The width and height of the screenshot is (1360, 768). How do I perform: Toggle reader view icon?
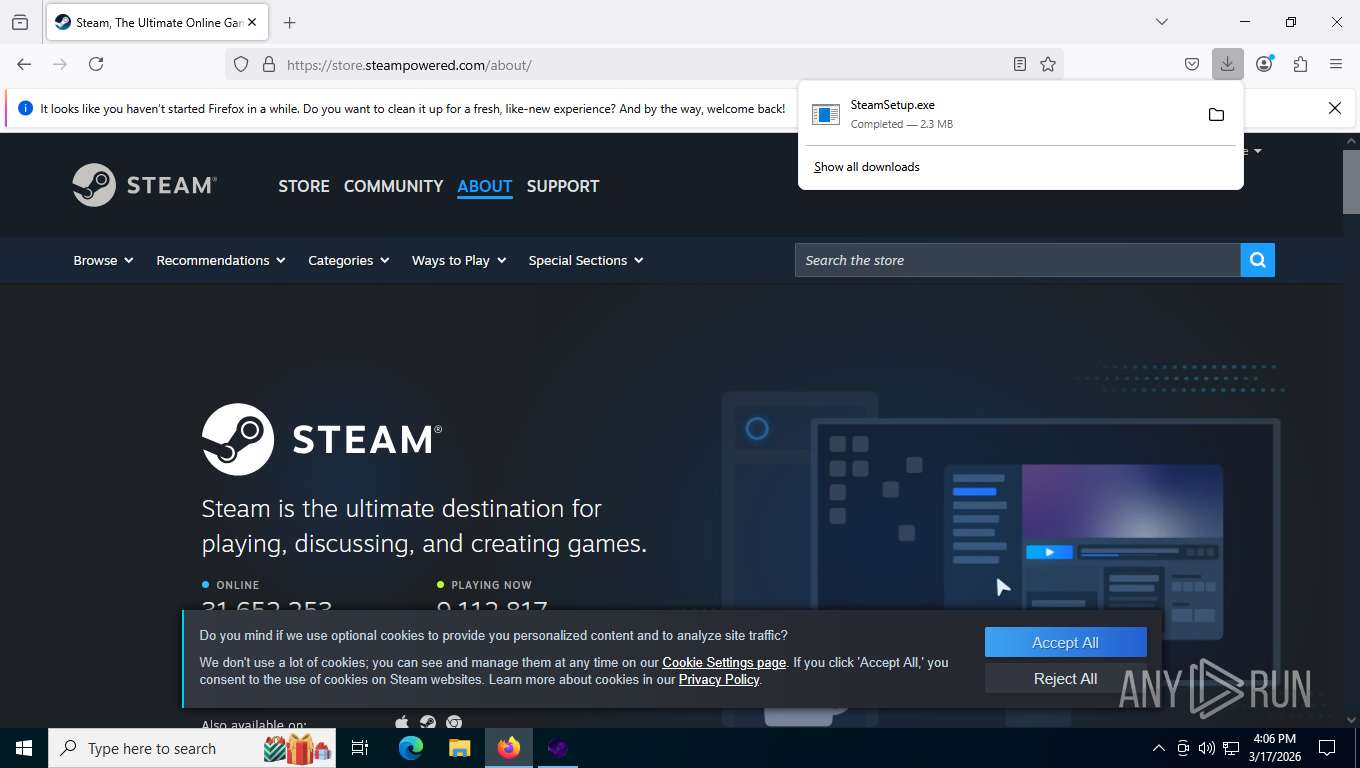coord(1019,64)
